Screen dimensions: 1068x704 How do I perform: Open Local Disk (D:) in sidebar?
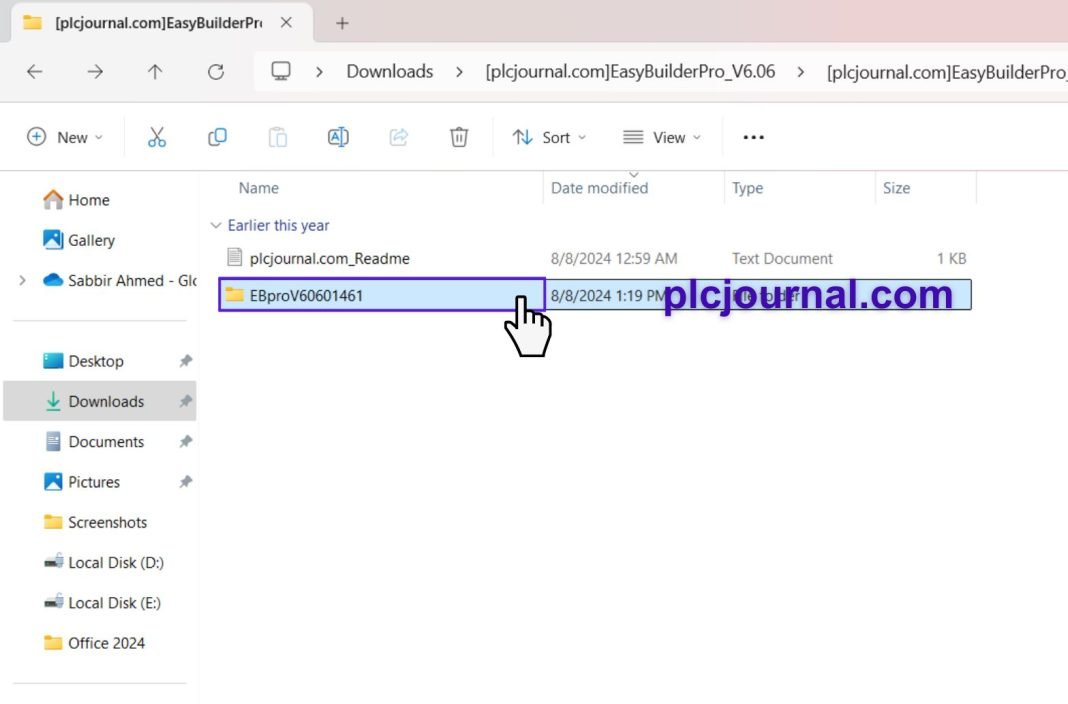pyautogui.click(x=115, y=563)
